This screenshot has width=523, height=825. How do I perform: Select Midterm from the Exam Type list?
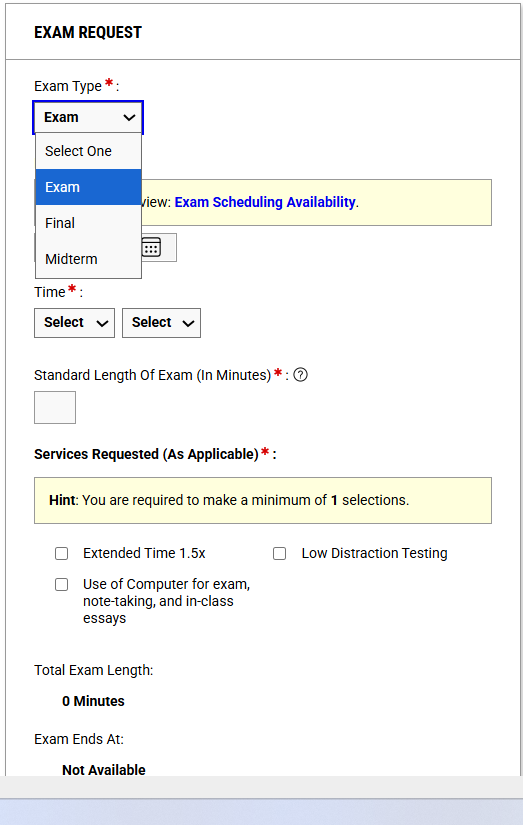click(x=88, y=259)
